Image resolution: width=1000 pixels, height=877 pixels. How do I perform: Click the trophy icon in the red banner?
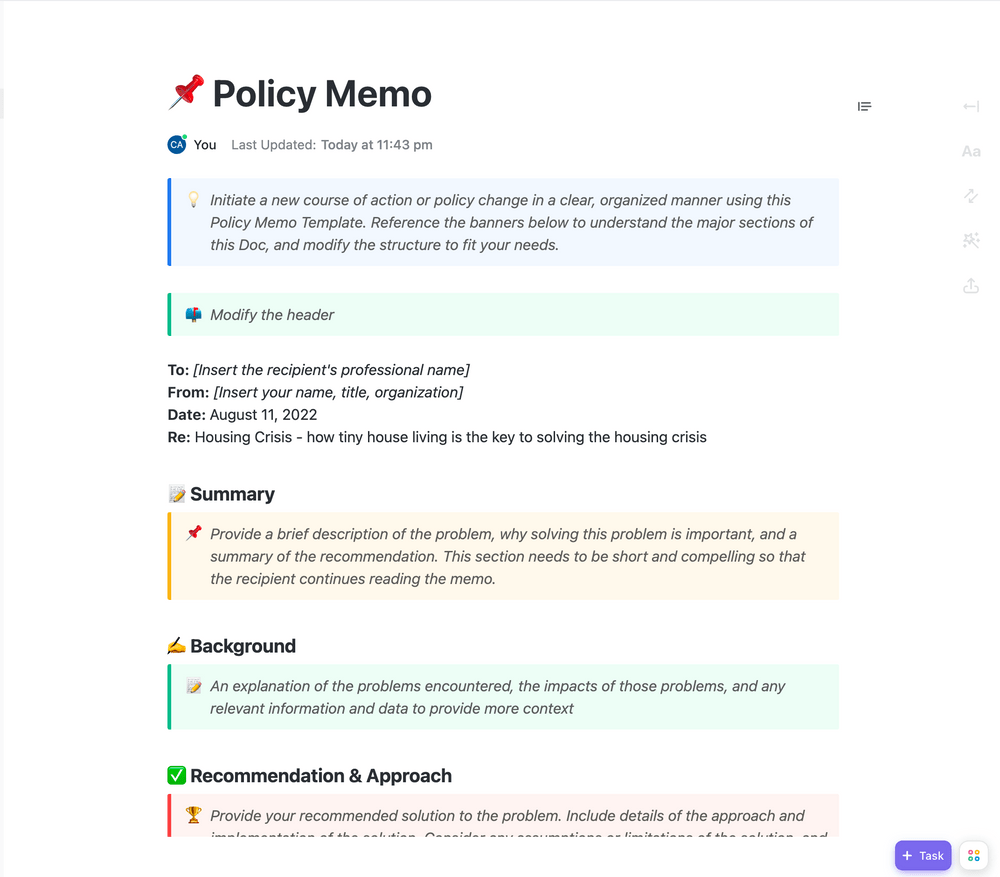(193, 816)
